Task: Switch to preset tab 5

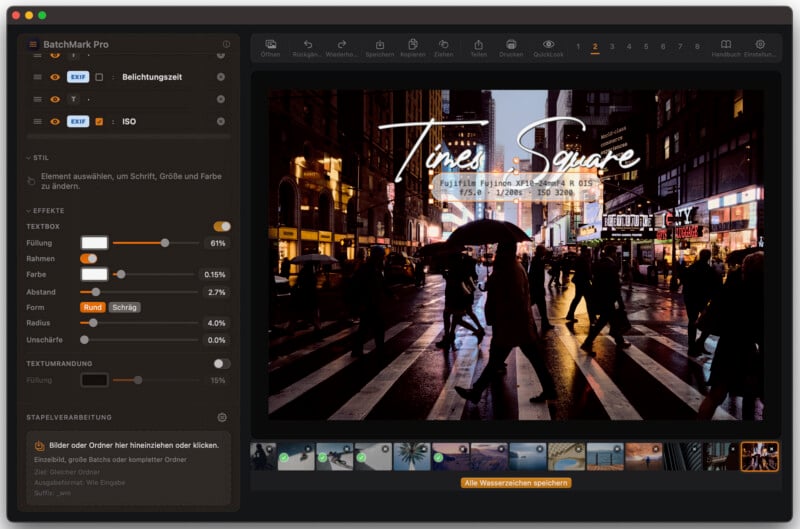Action: click(x=646, y=46)
